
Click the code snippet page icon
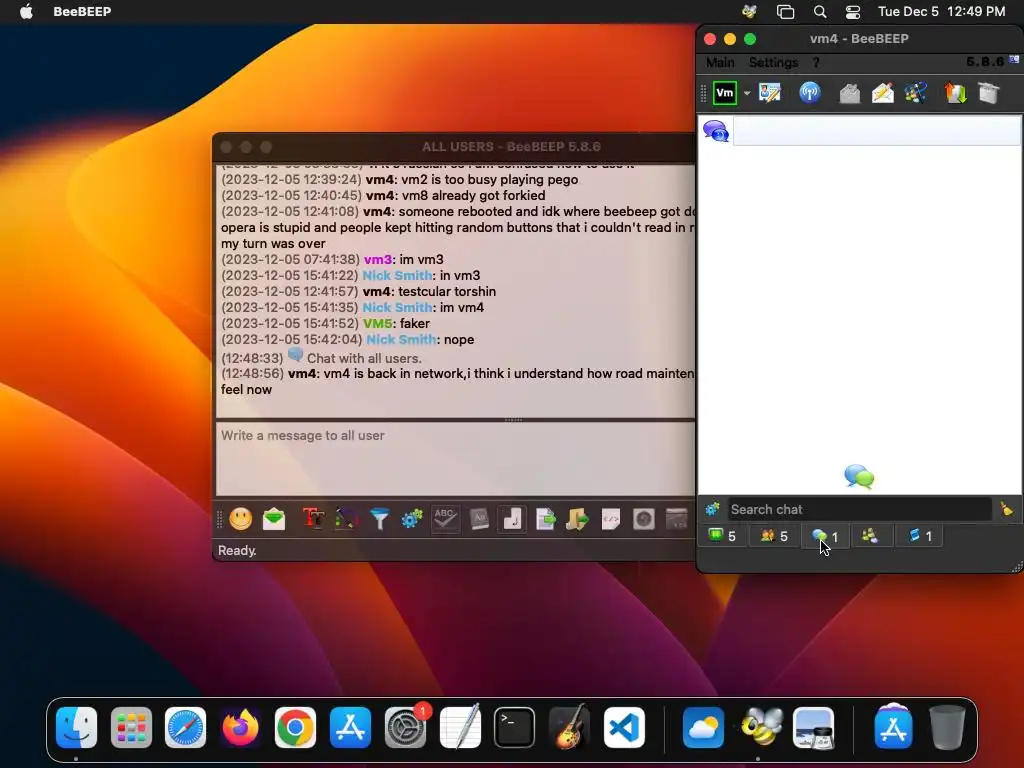[x=611, y=519]
